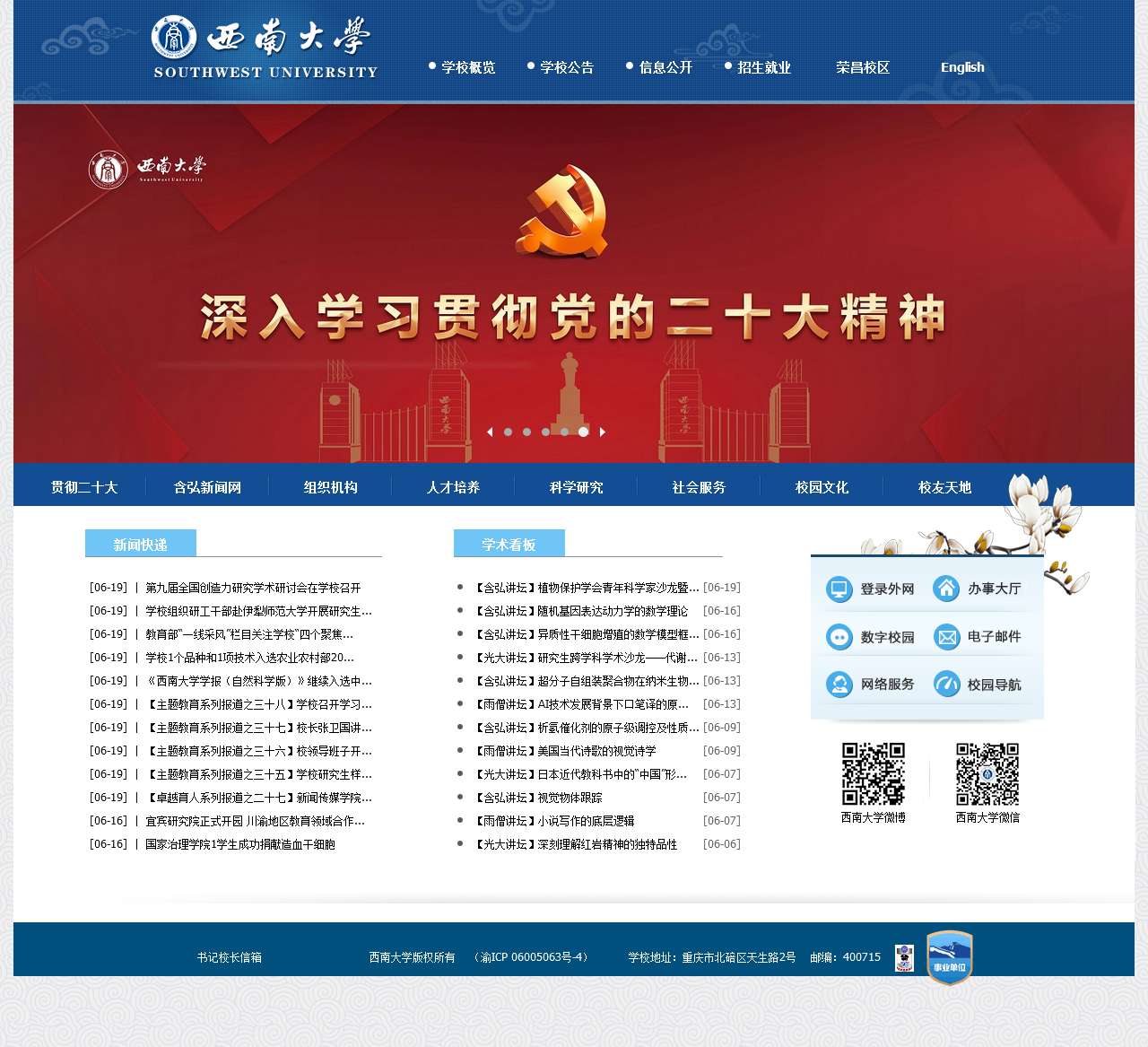Select the fourth banner slide dot
The height and width of the screenshot is (1047, 1148).
click(x=565, y=432)
